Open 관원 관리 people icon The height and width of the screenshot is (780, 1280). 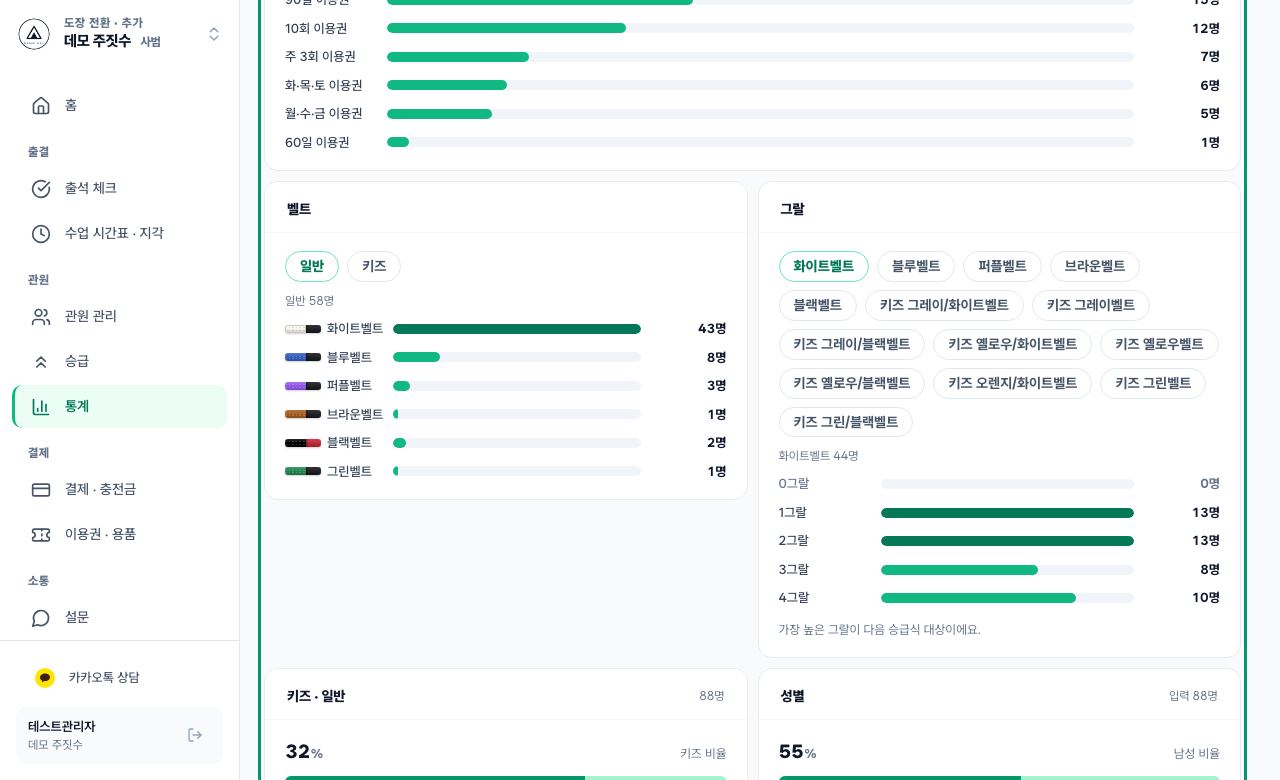[41, 316]
